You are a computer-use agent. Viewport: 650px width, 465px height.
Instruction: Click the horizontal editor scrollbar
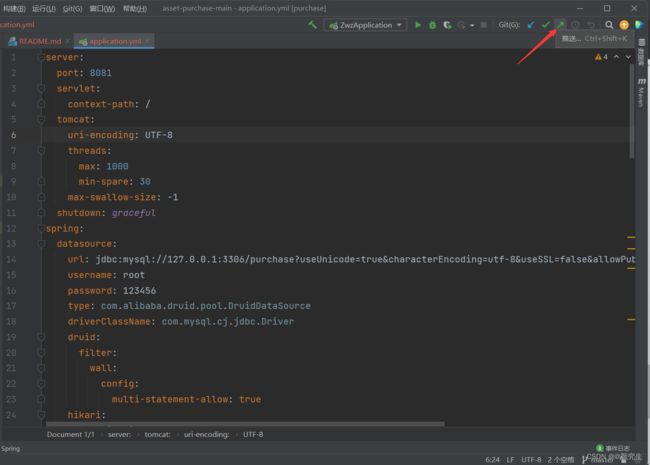tap(245, 424)
